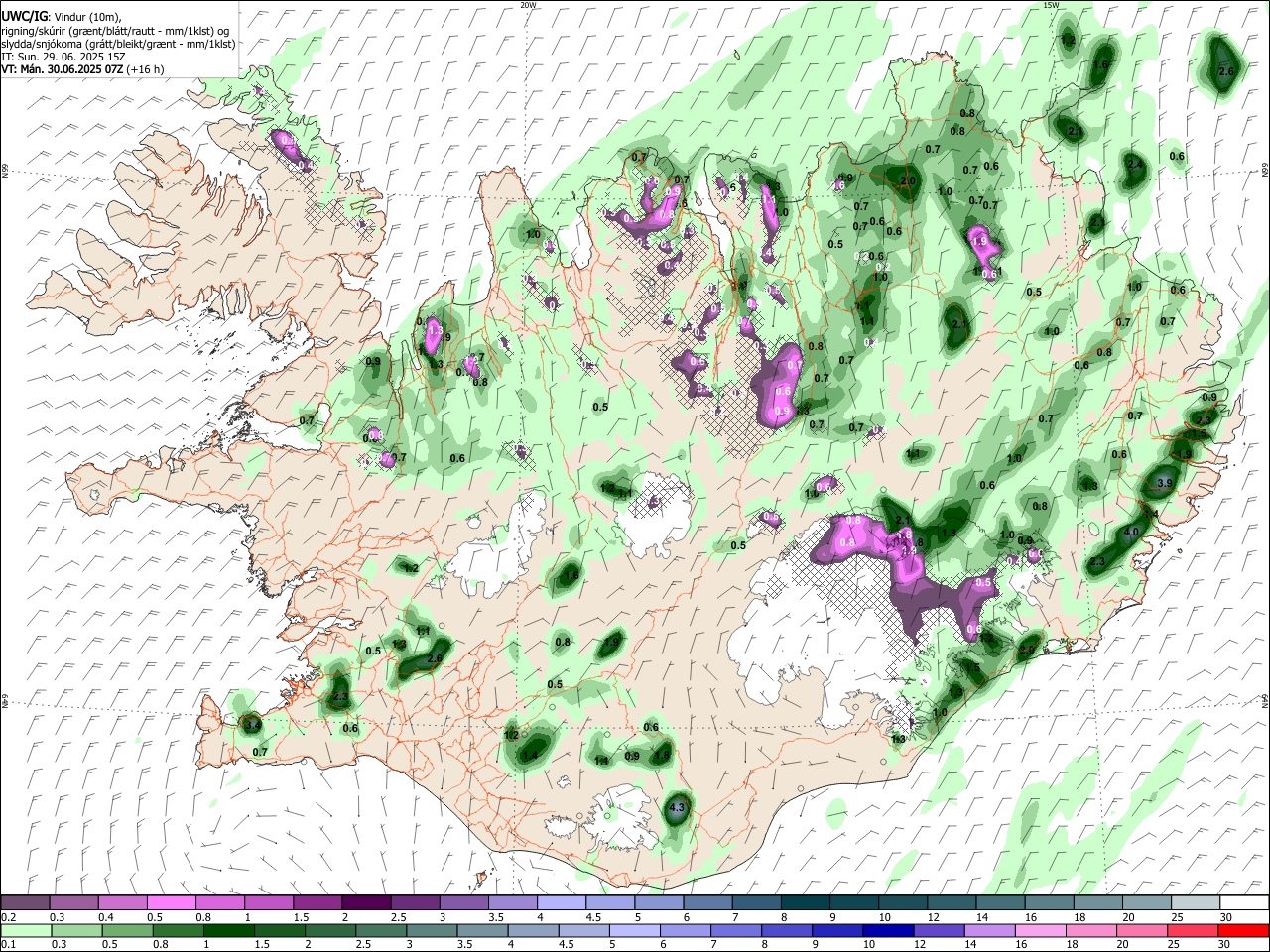This screenshot has height=952, width=1270.
Task: Click the 'slydda/snjókoma' legend description line
Action: click(118, 44)
